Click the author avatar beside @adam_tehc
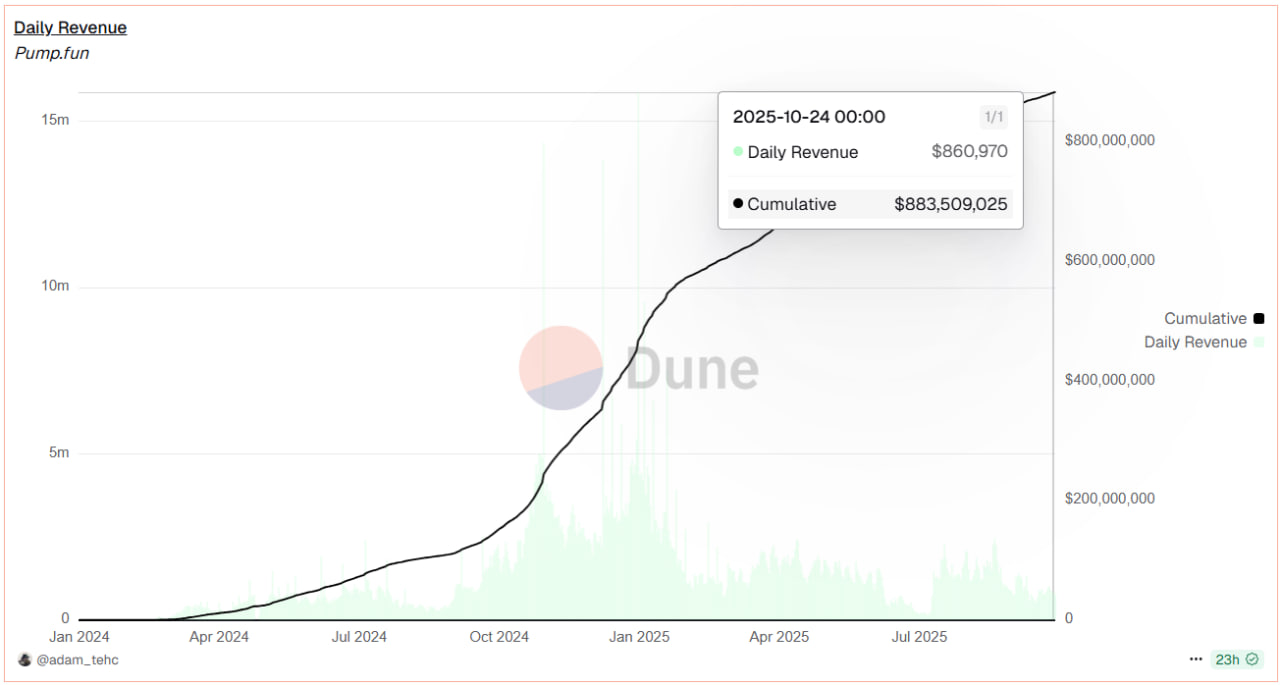Image resolution: width=1280 pixels, height=685 pixels. pos(25,660)
